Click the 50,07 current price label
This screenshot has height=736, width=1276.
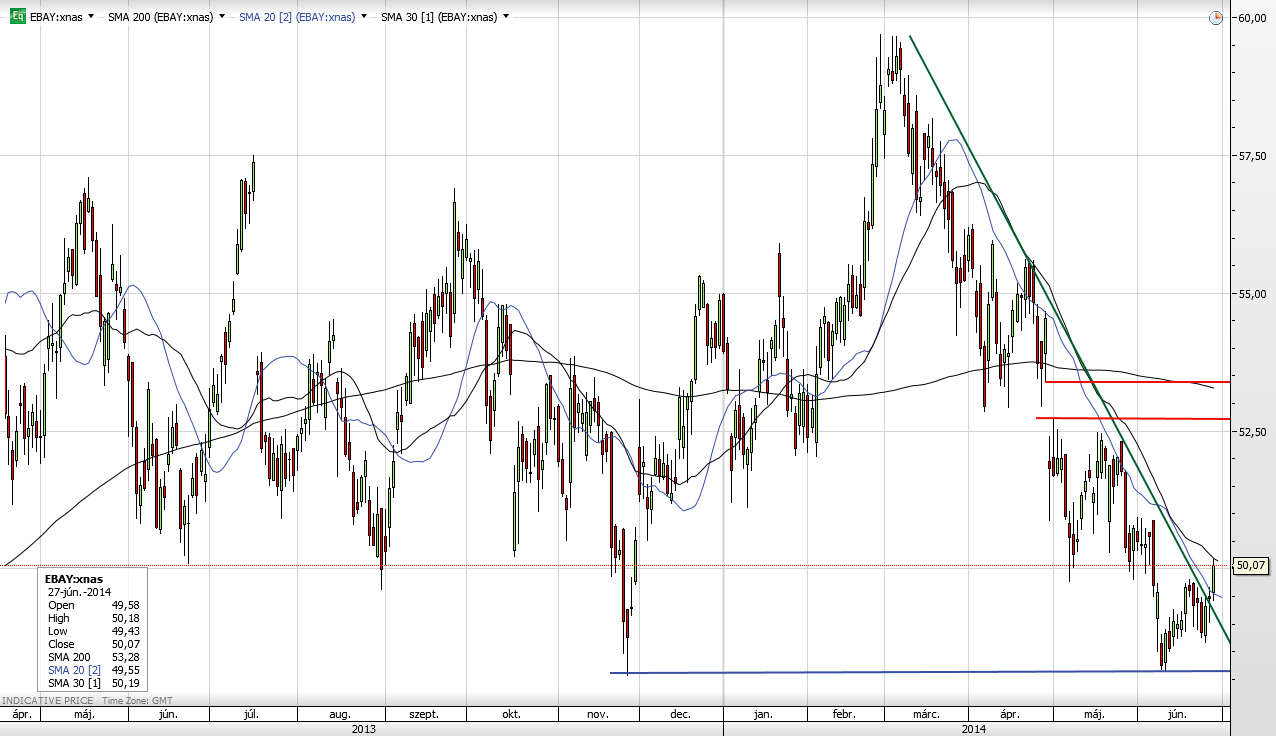click(1251, 565)
